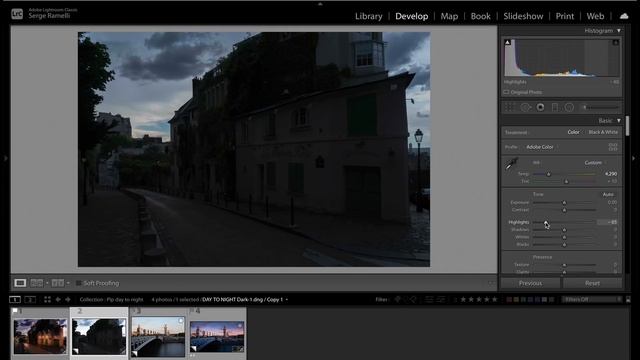Adjust the Exposure slider
This screenshot has height=360, width=640.
(564, 202)
